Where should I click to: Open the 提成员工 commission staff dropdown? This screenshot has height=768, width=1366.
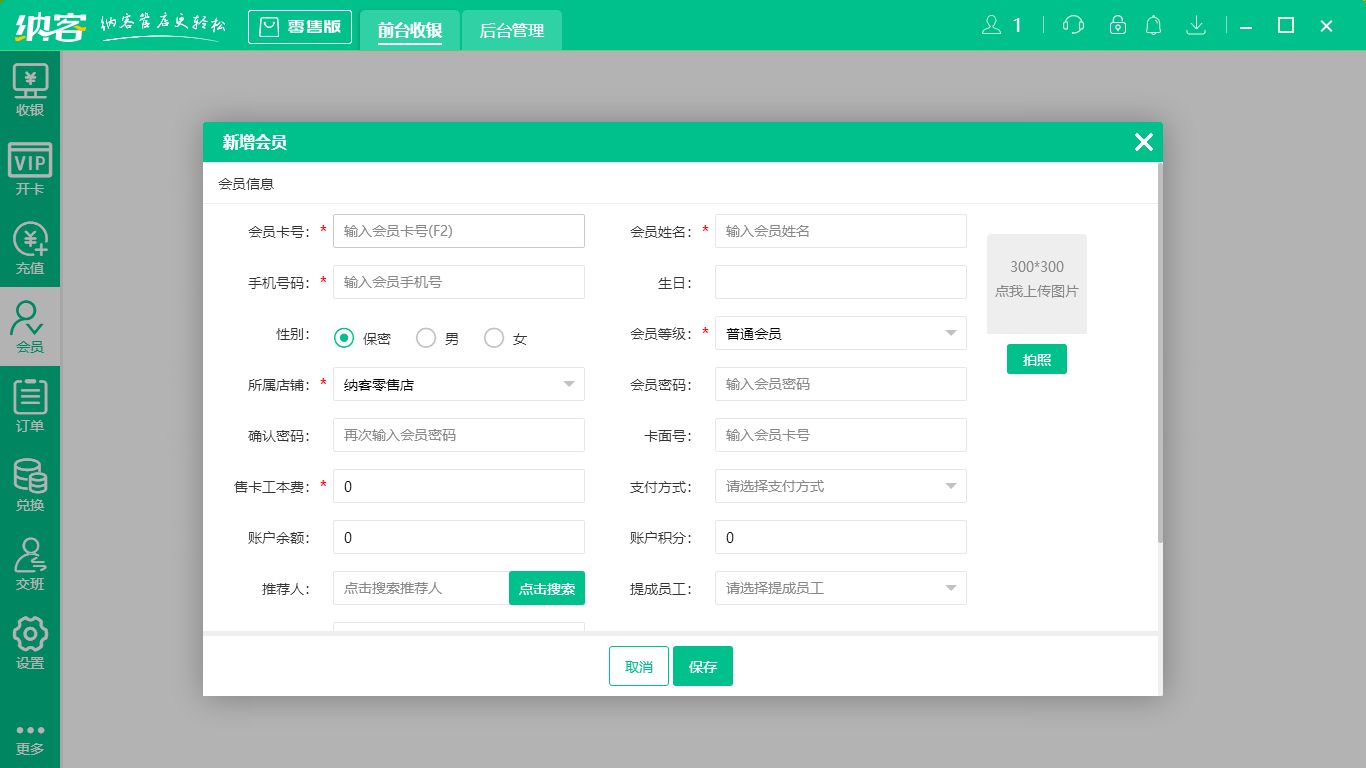click(840, 588)
